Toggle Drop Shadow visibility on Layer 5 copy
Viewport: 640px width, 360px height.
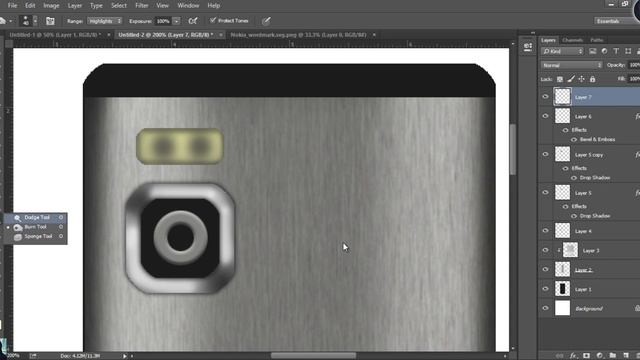click(x=574, y=178)
